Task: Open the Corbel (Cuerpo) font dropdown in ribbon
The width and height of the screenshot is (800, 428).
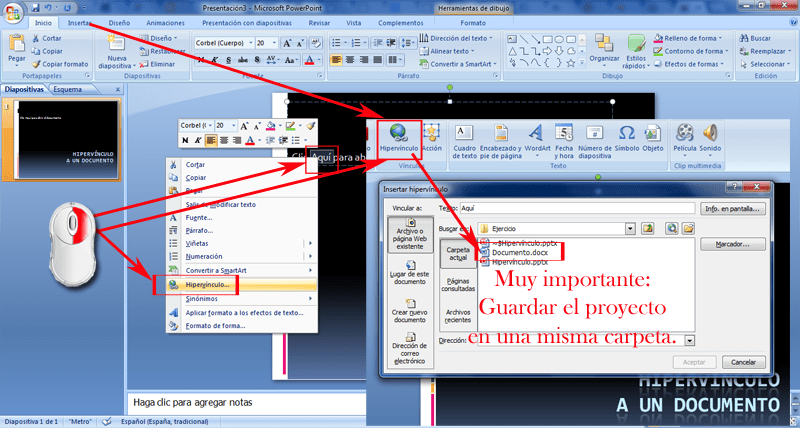Action: [251, 43]
